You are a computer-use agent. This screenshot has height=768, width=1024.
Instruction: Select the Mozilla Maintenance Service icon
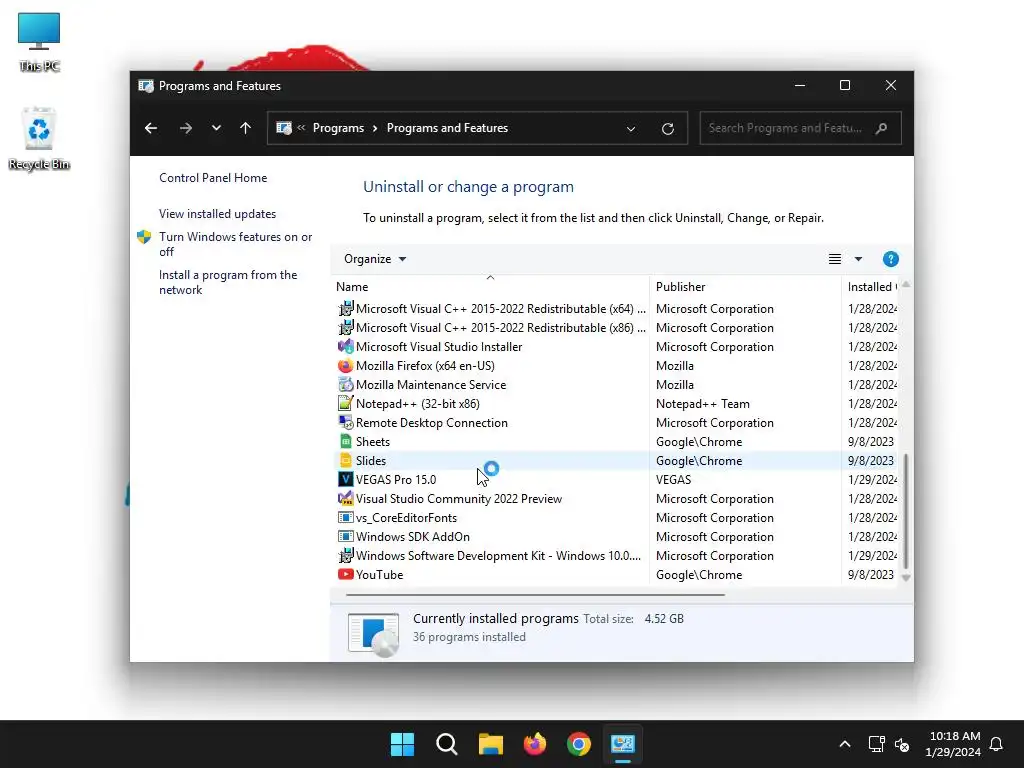[345, 385]
